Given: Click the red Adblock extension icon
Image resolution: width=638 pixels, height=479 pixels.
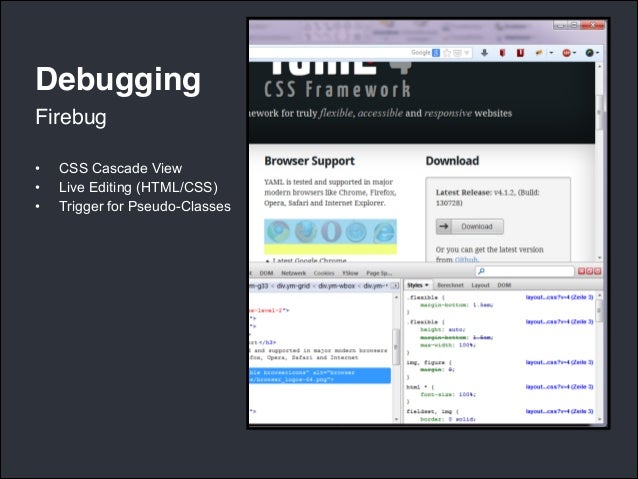Looking at the screenshot, I should [x=566, y=53].
